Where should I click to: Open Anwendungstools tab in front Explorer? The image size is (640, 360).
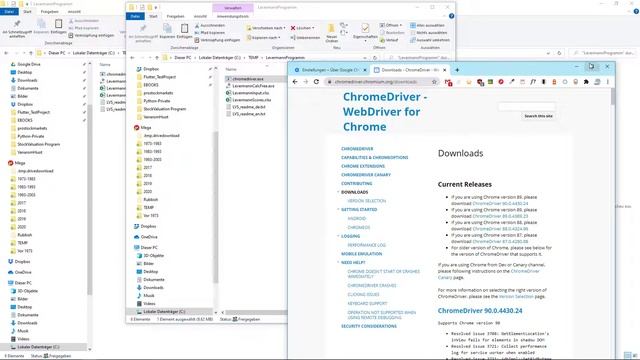point(233,16)
